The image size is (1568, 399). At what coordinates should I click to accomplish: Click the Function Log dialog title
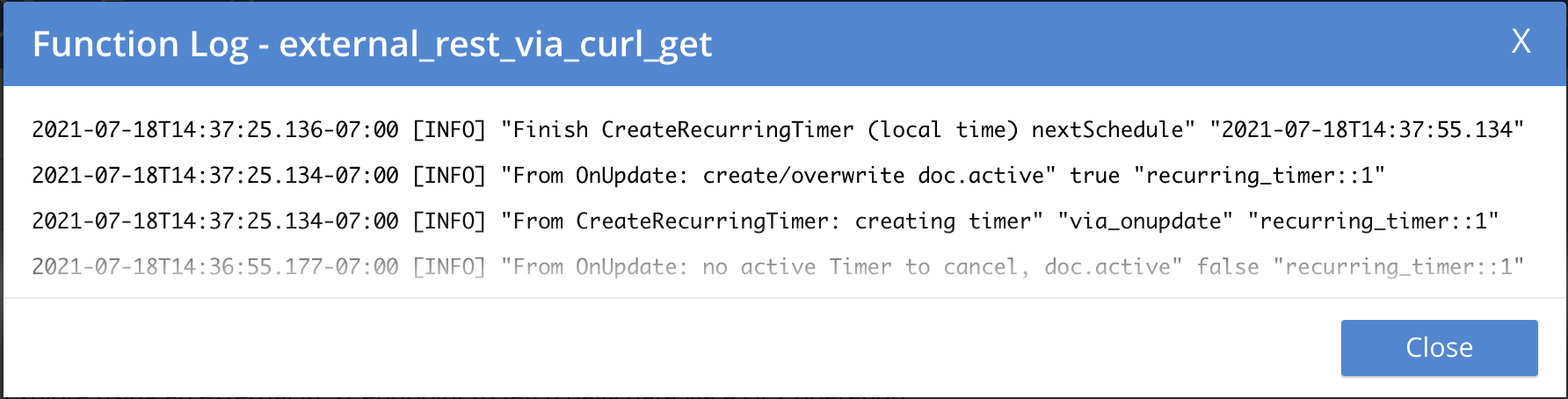(140, 44)
